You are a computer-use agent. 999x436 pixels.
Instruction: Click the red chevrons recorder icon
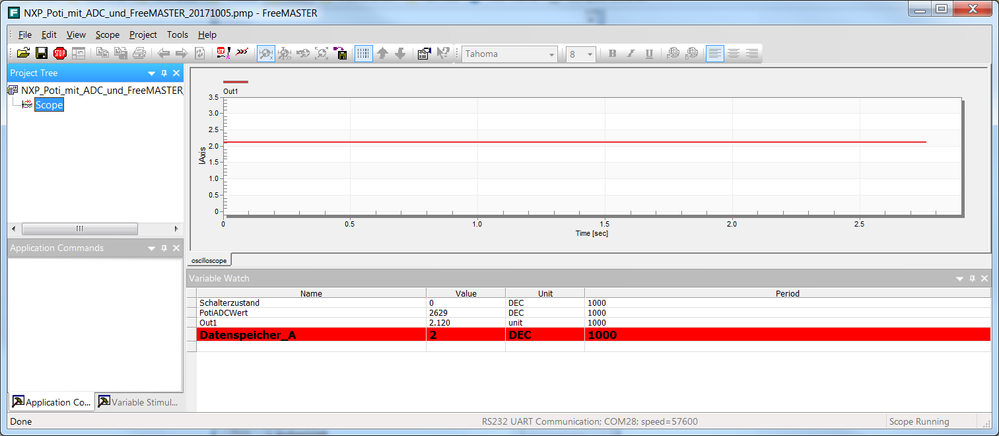[x=241, y=54]
